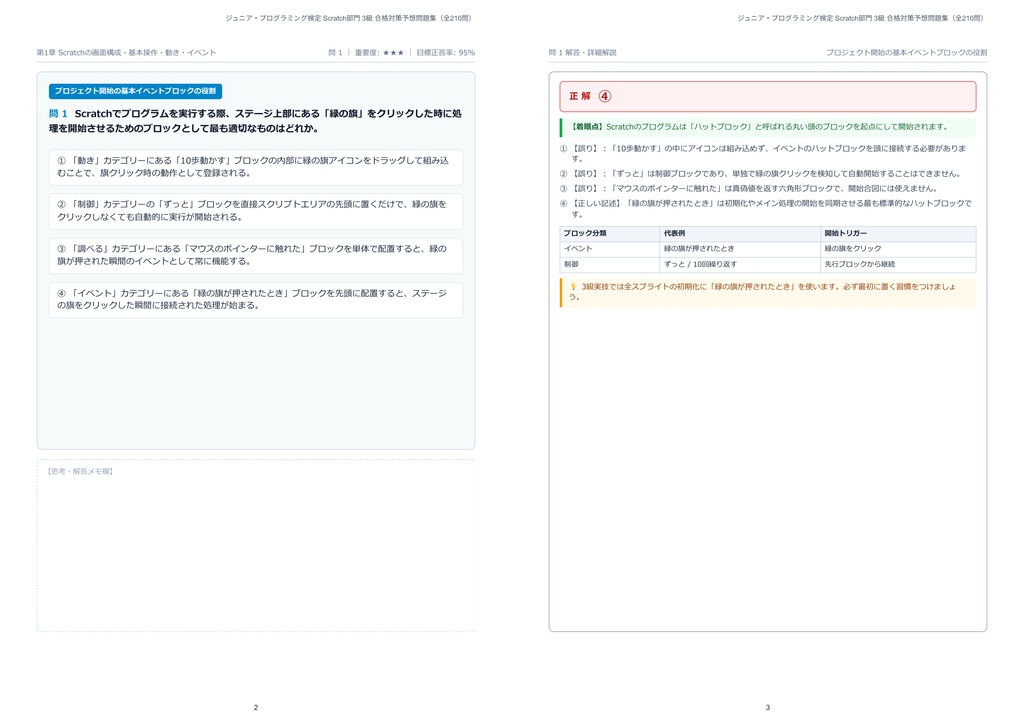Screen dimensions: 1024x724
Task: Click explanation ③ 【誤り】 about 「マウスのポインターに触れた」
Action: [x=748, y=189]
